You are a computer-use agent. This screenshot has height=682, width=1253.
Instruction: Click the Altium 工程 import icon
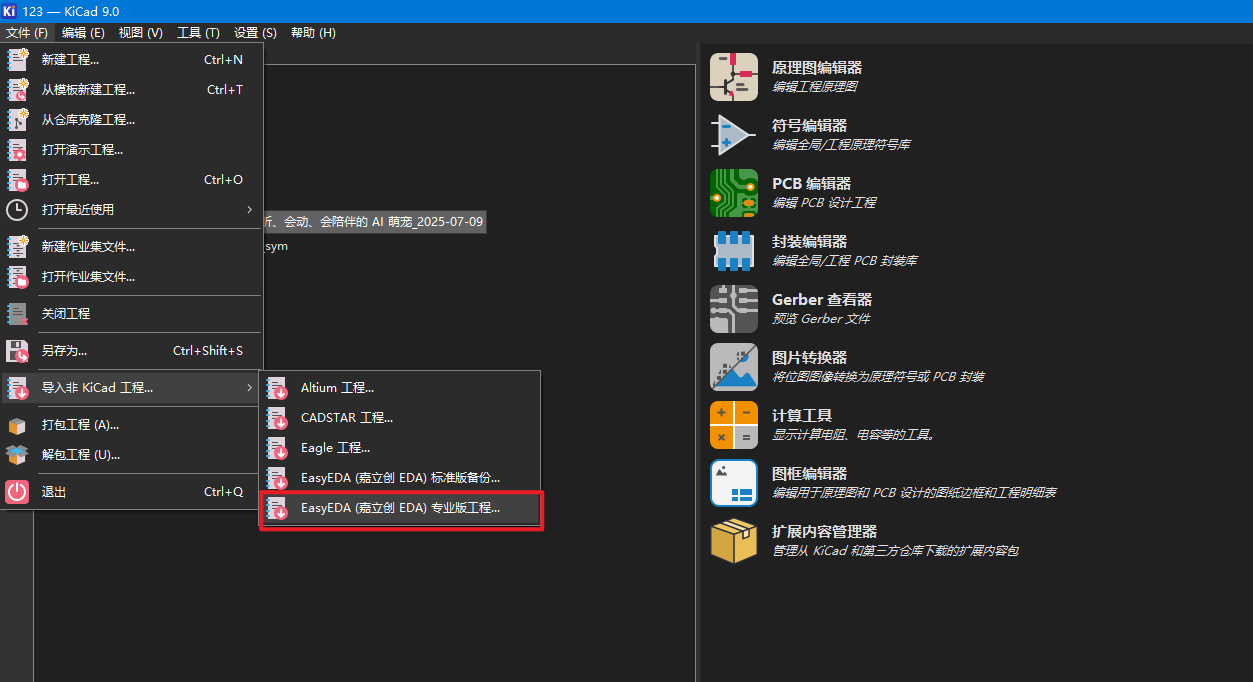(x=277, y=388)
